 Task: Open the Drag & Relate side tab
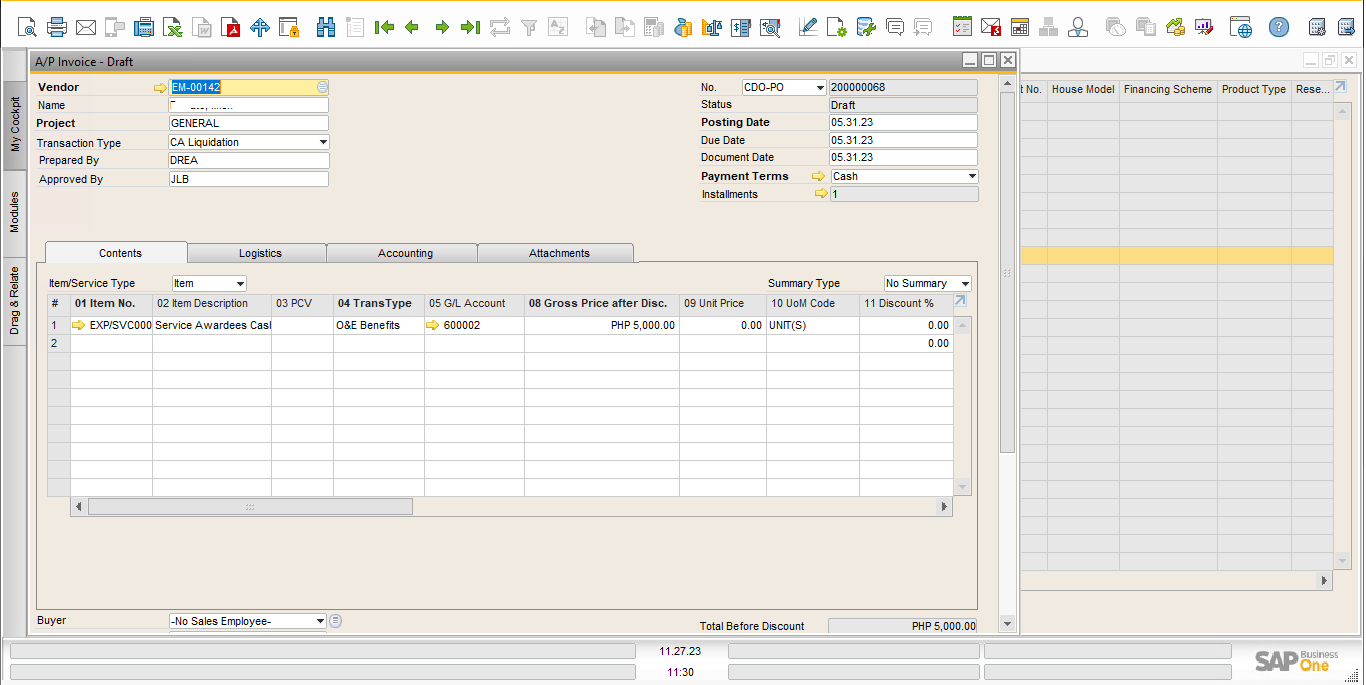(x=15, y=301)
